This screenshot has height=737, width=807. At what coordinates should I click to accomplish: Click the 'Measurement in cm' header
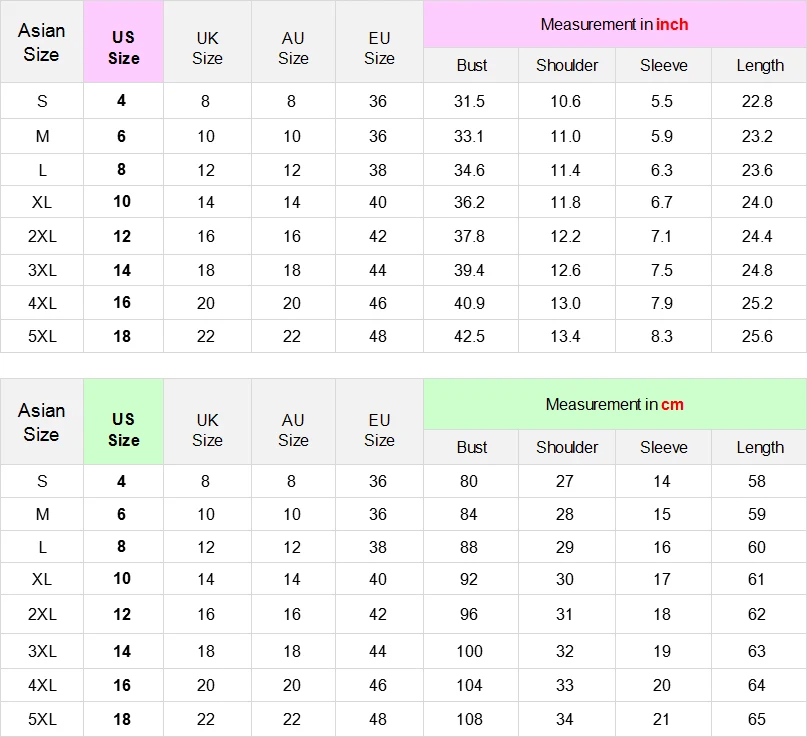click(615, 405)
